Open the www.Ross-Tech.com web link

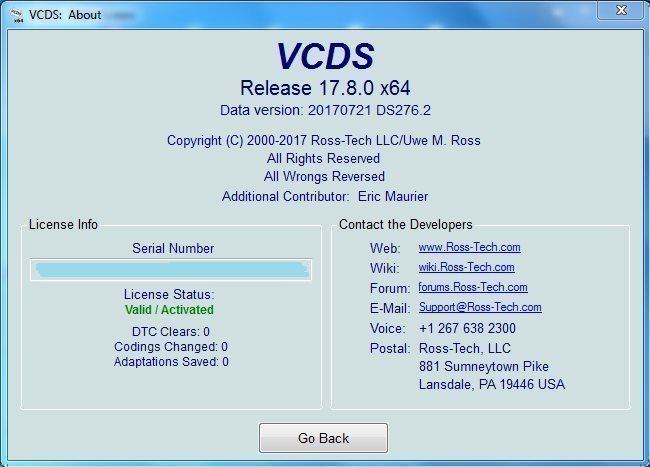(x=469, y=247)
